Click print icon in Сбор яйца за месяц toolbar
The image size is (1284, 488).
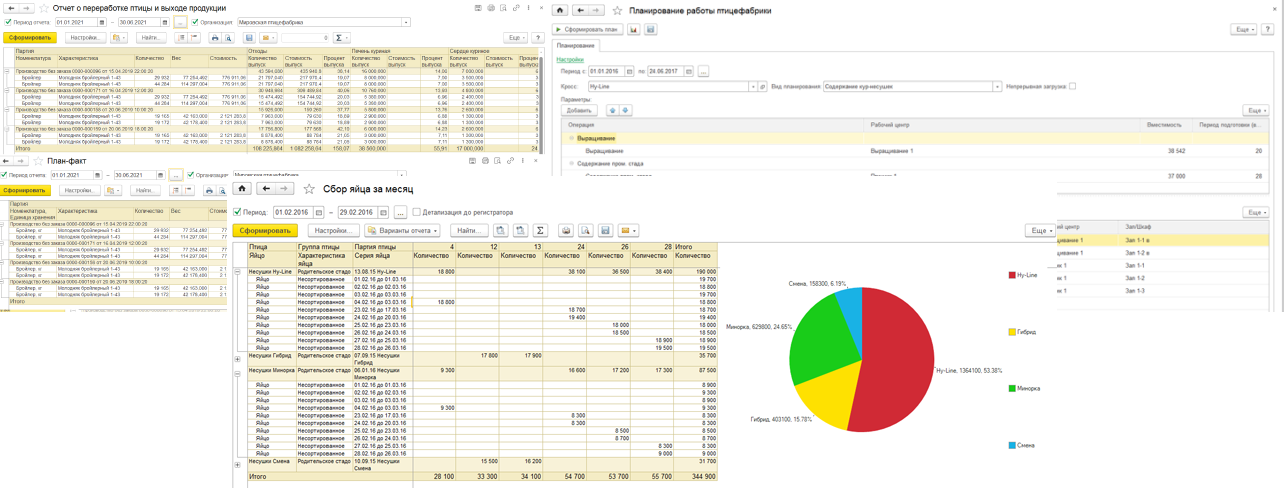click(566, 230)
